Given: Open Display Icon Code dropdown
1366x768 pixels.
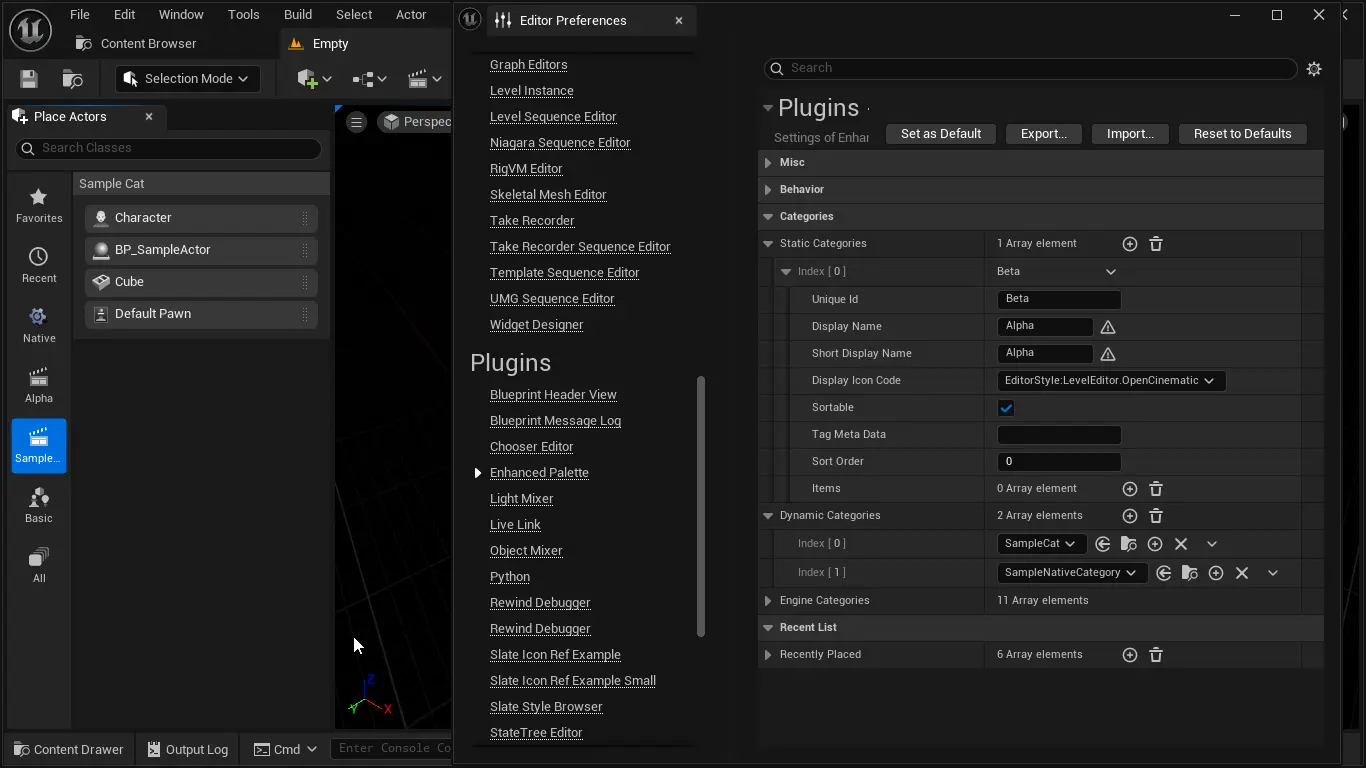Looking at the screenshot, I should pyautogui.click(x=1110, y=381).
